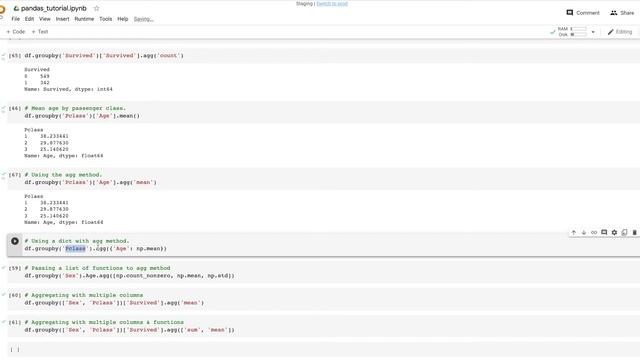Viewport: 640px width, 360px height.
Task: Open the Edit menu
Action: pos(29,19)
